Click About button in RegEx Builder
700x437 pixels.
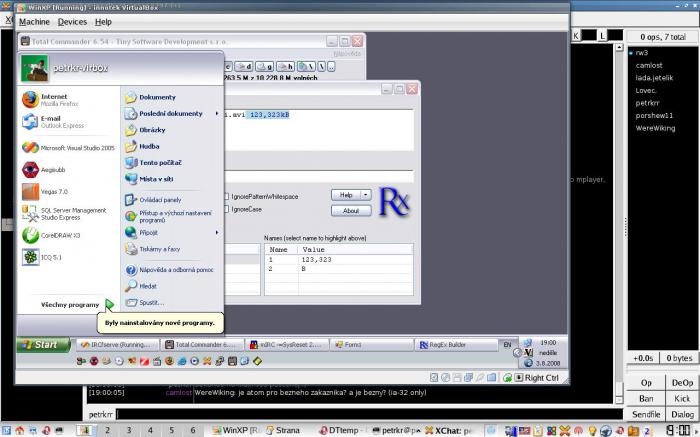pyautogui.click(x=351, y=211)
